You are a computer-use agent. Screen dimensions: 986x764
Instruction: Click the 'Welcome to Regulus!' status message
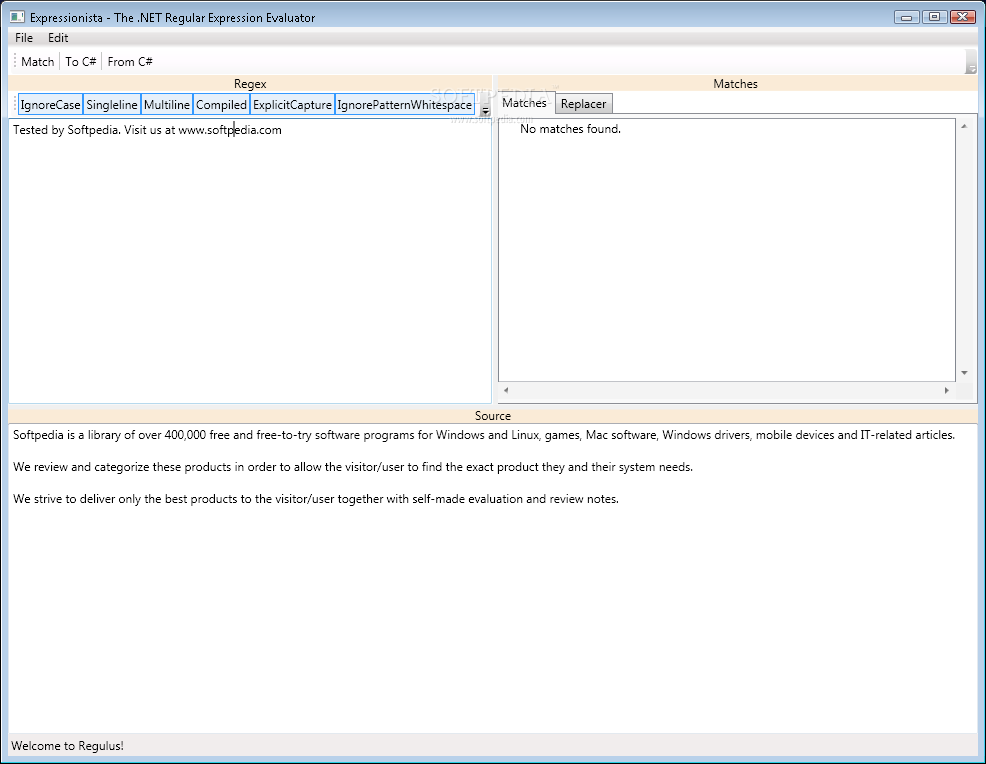pos(67,746)
